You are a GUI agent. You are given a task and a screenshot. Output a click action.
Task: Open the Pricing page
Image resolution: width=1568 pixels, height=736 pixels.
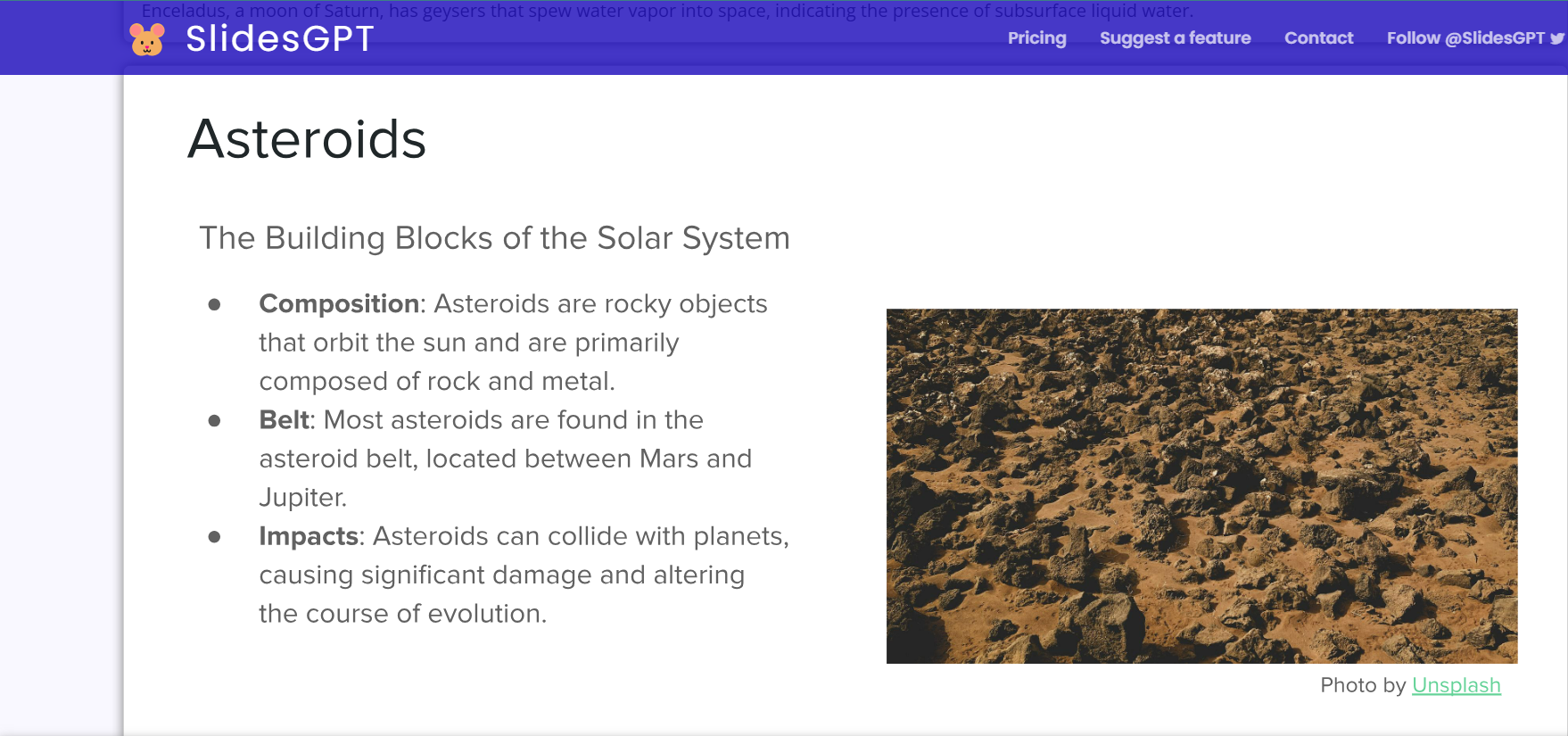(1036, 38)
